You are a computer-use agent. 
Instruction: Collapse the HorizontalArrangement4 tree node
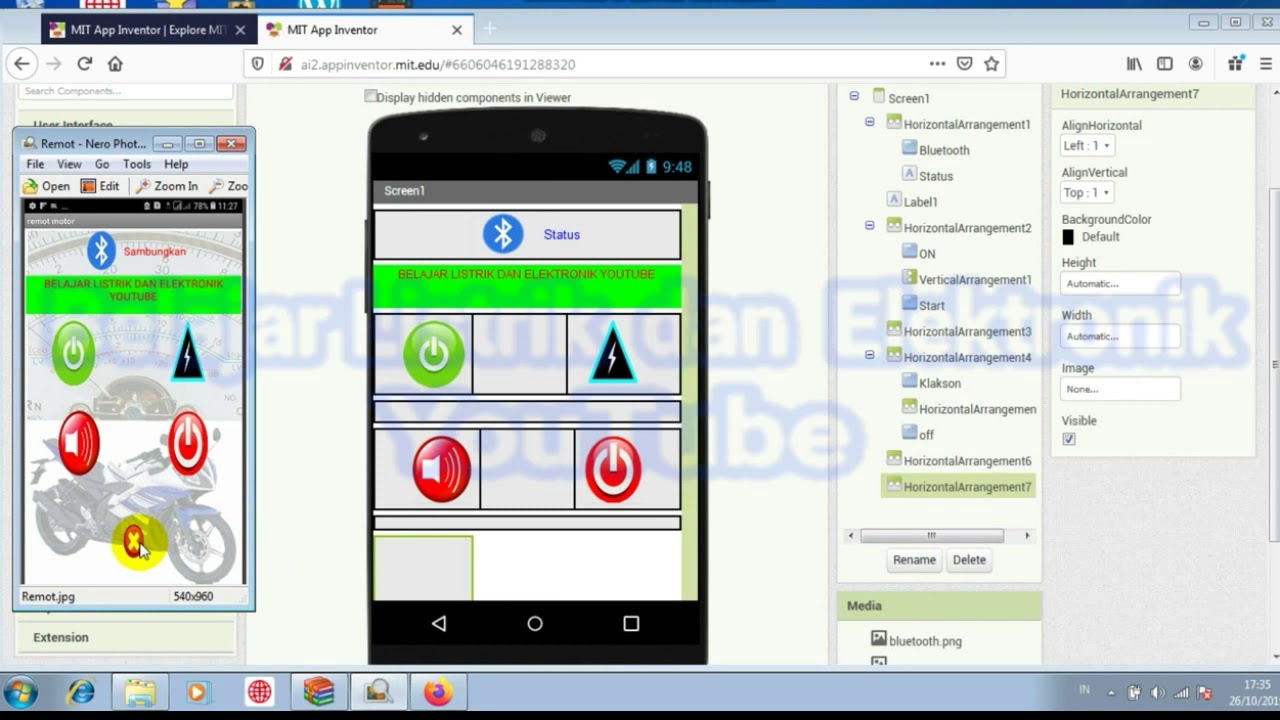[x=869, y=355]
